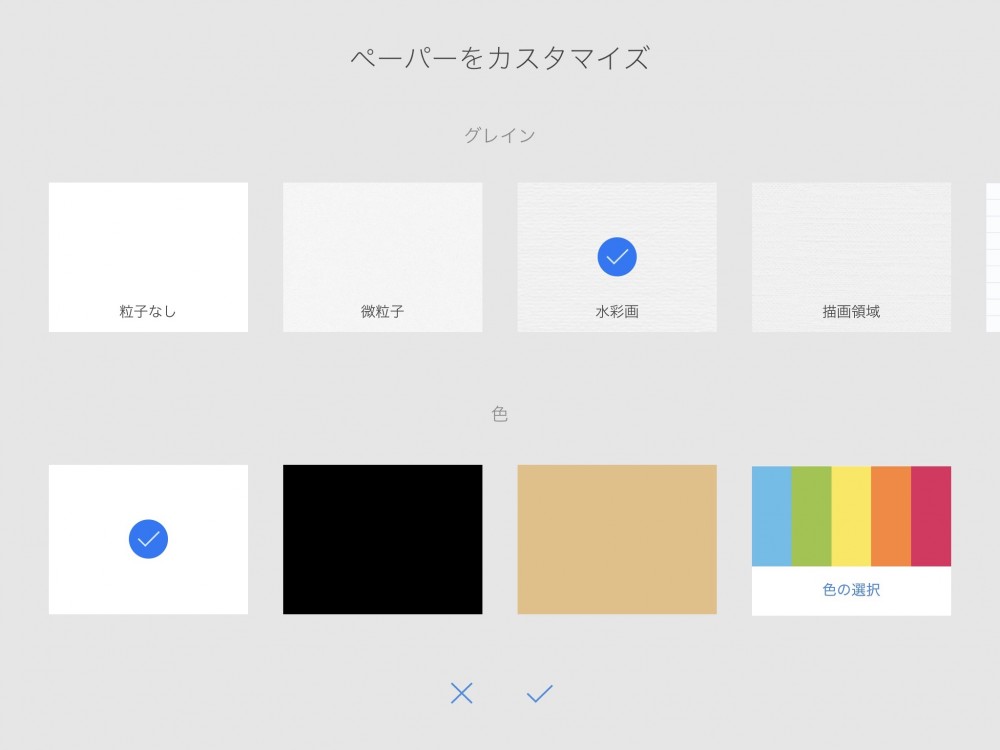Pick the 水彩画 watercolor paper tile
1000x750 pixels.
click(x=617, y=290)
